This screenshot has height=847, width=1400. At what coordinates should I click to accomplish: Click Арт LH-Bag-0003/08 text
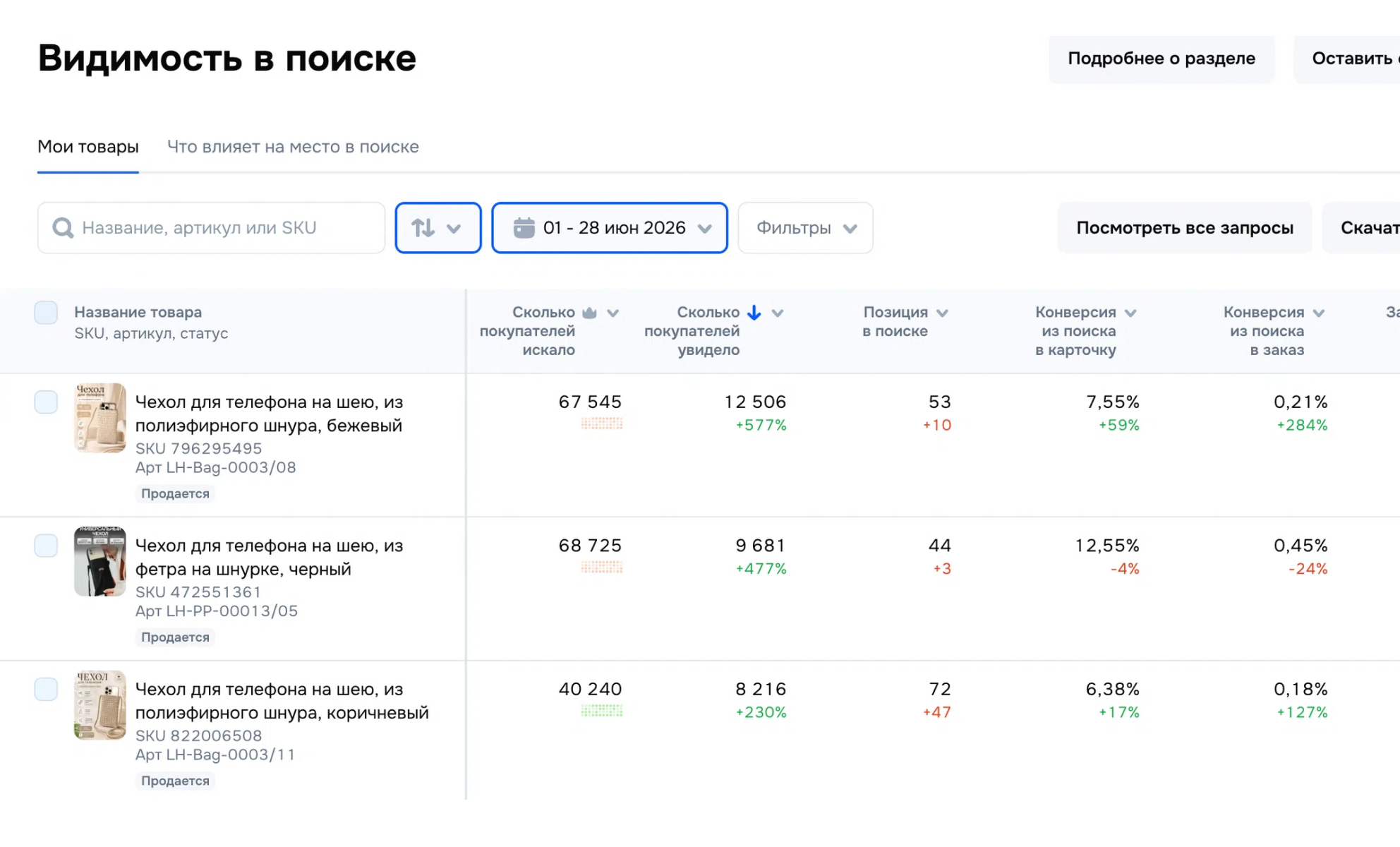[215, 467]
